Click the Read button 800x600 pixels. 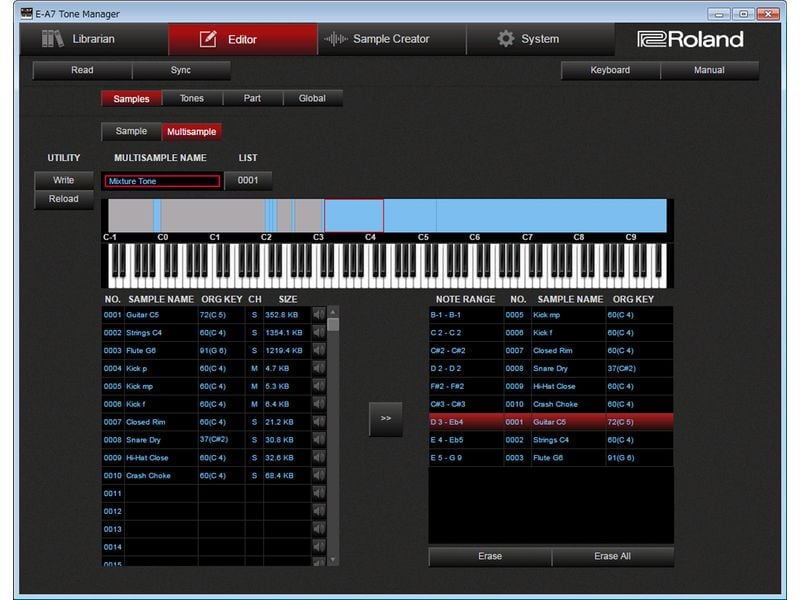tap(82, 70)
